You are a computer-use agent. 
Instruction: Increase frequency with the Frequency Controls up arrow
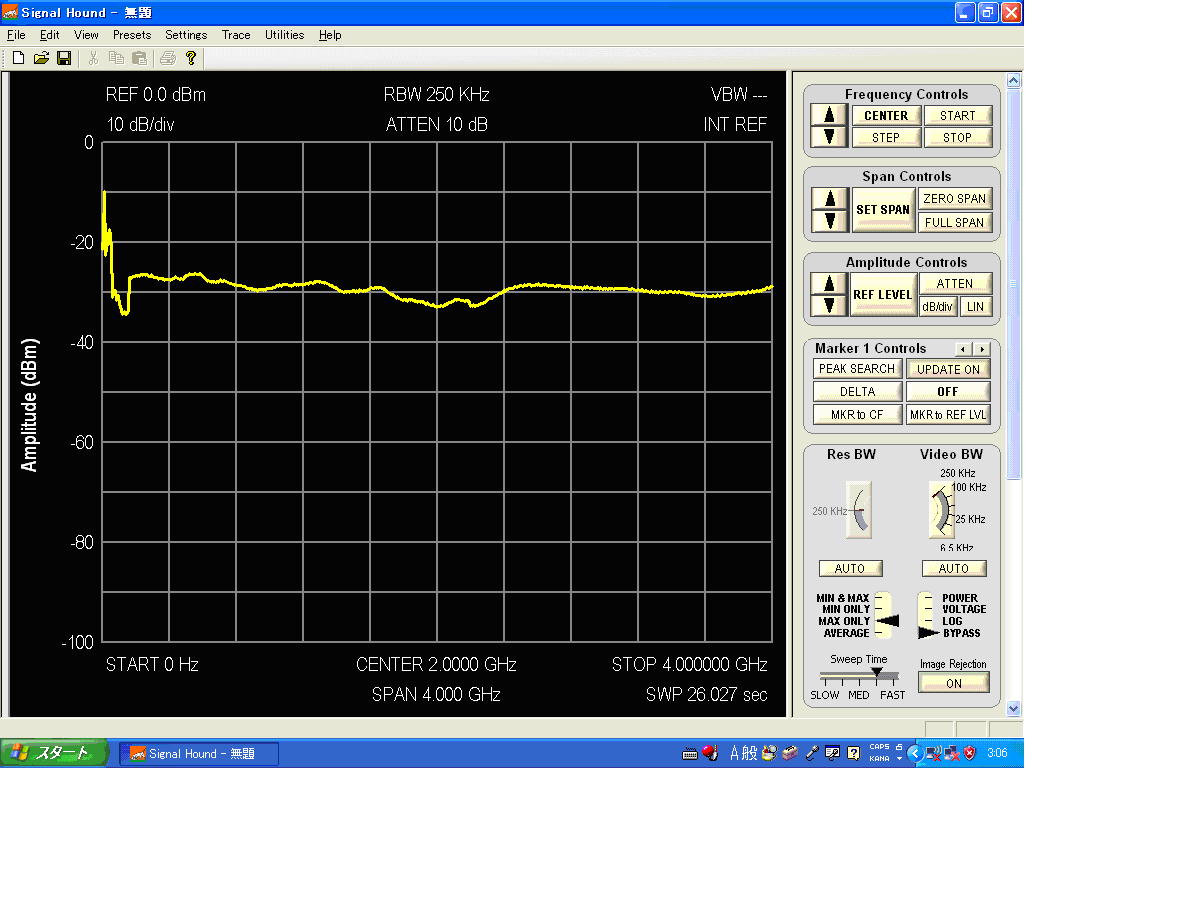(829, 115)
